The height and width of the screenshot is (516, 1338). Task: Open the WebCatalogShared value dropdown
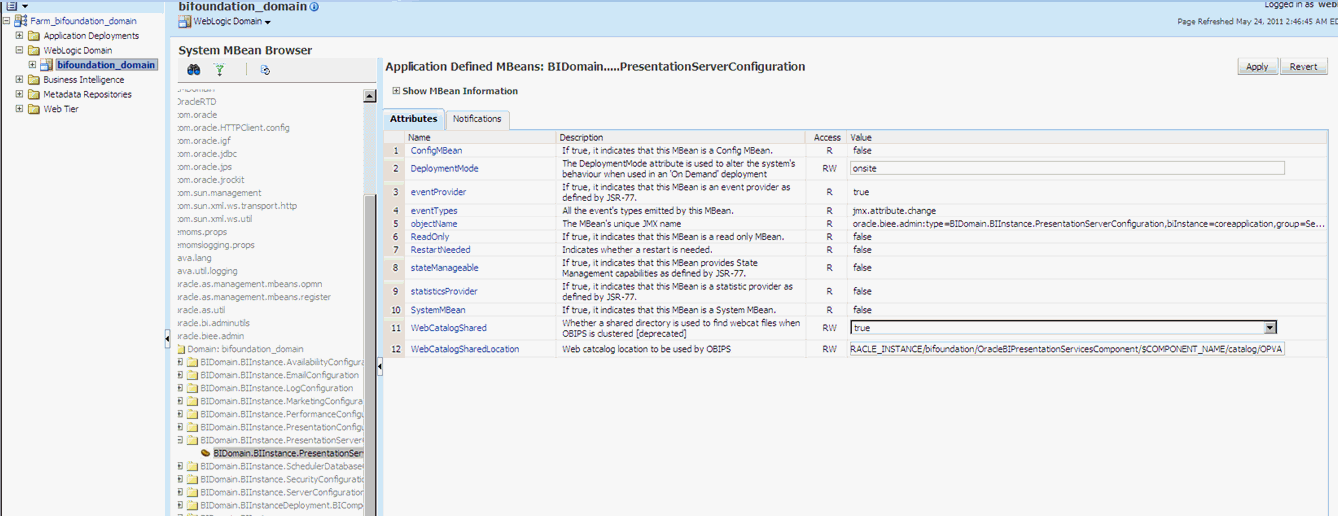click(1270, 328)
